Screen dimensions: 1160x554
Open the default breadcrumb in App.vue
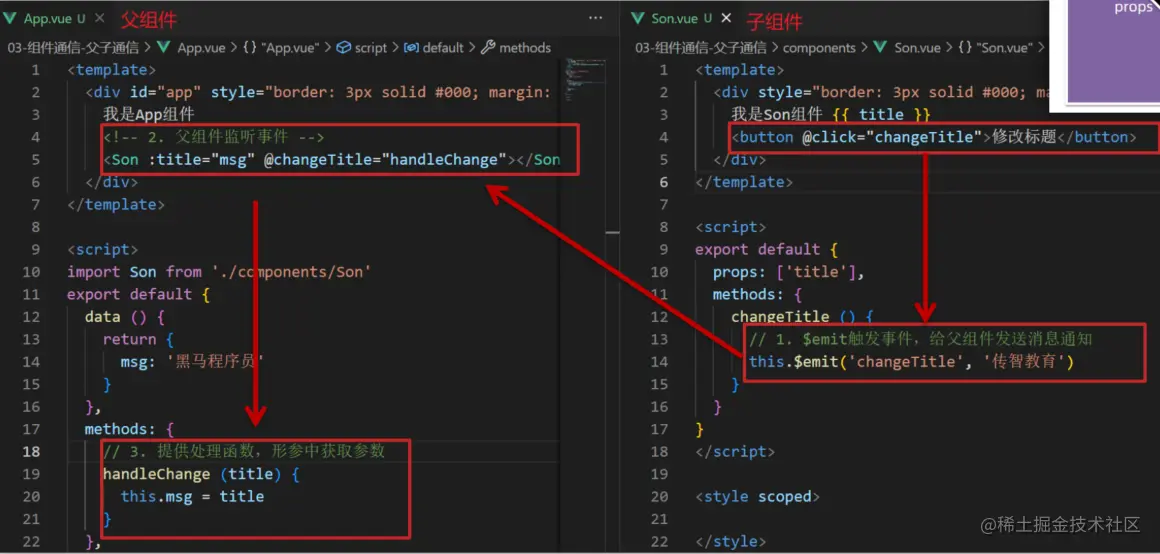point(443,48)
